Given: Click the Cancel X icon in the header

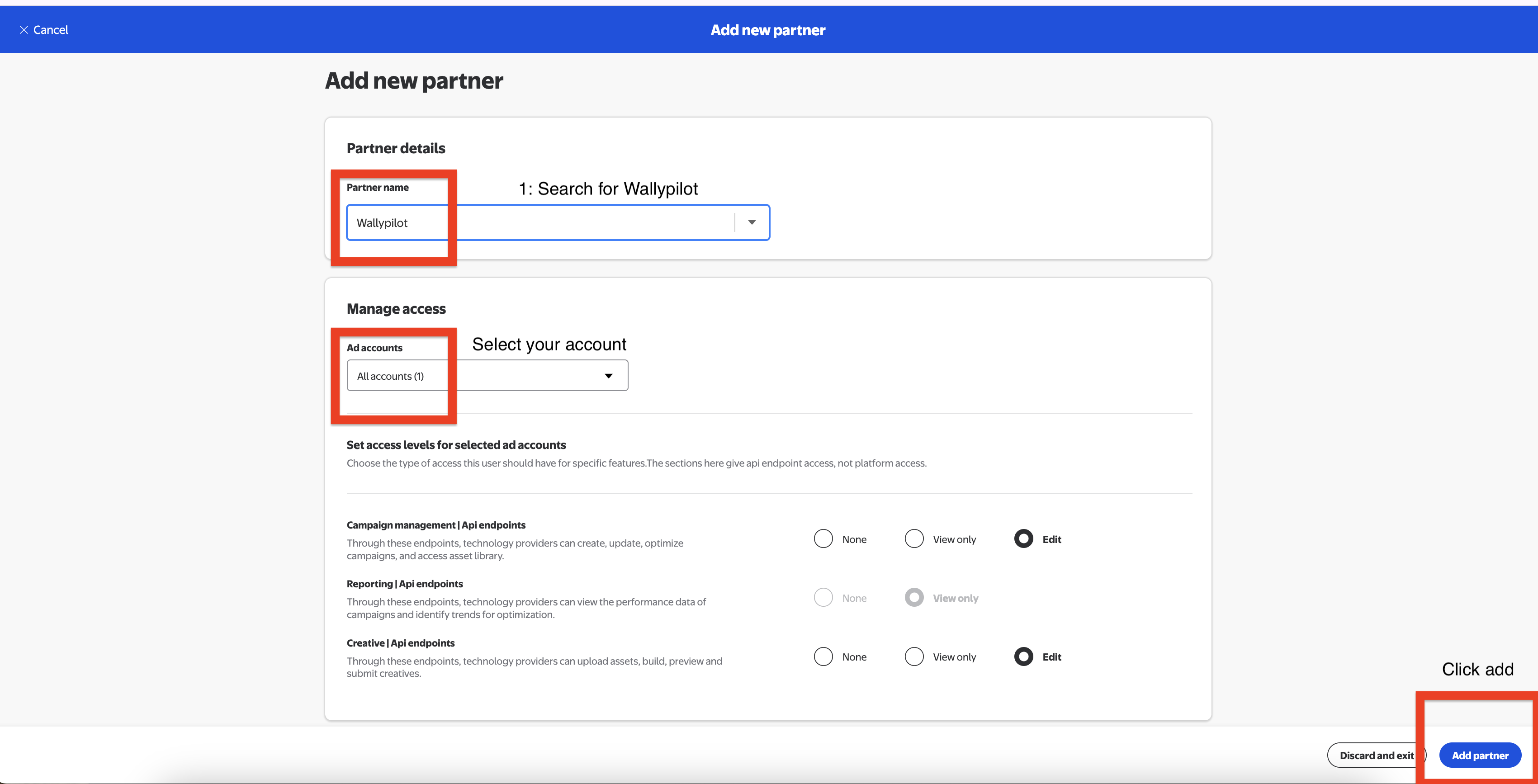Looking at the screenshot, I should point(24,29).
